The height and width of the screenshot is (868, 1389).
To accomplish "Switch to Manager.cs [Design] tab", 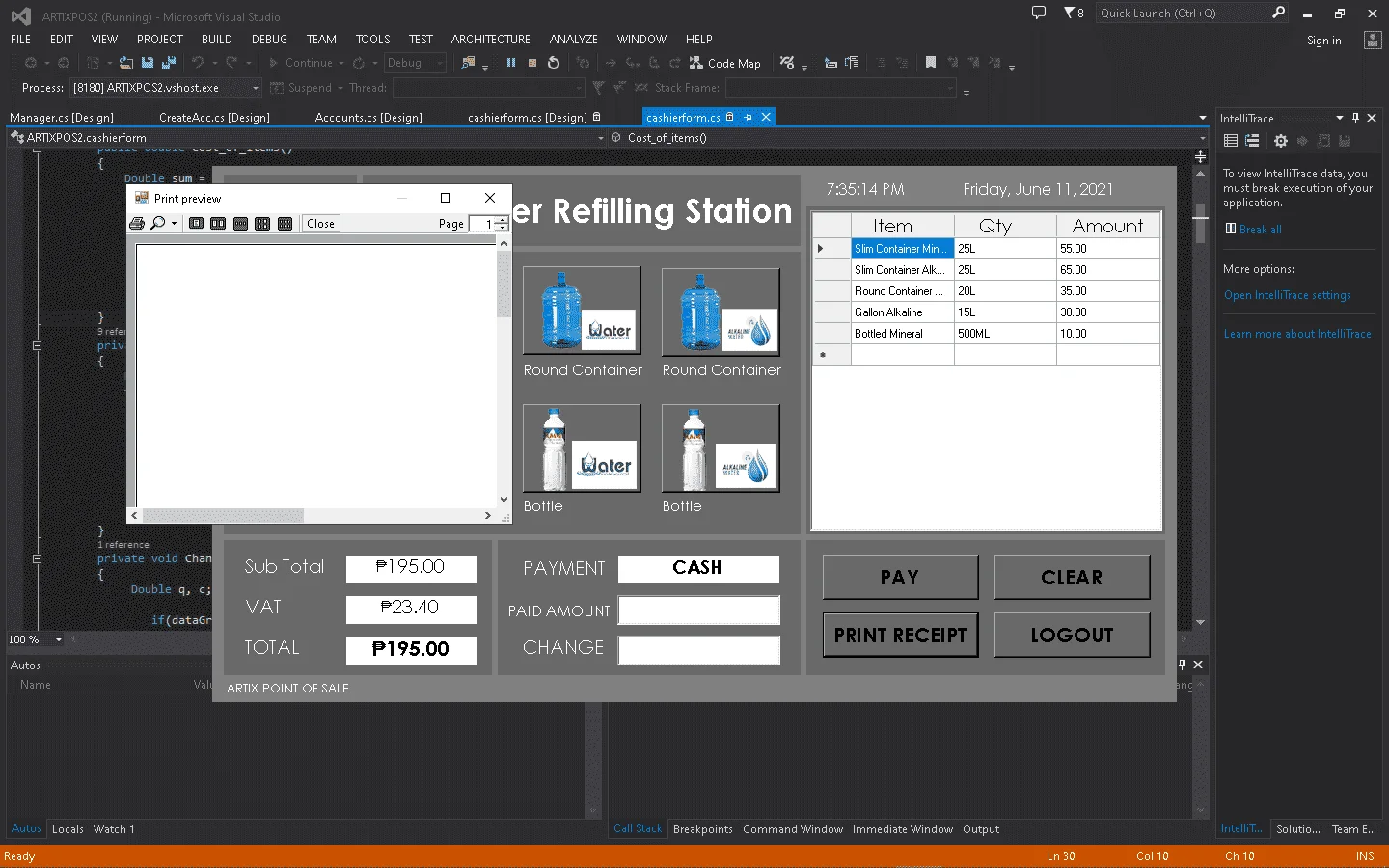I will tap(62, 118).
